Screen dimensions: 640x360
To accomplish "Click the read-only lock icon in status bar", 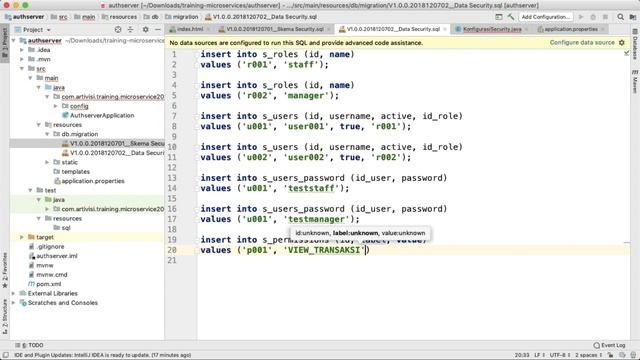I will point(611,355).
